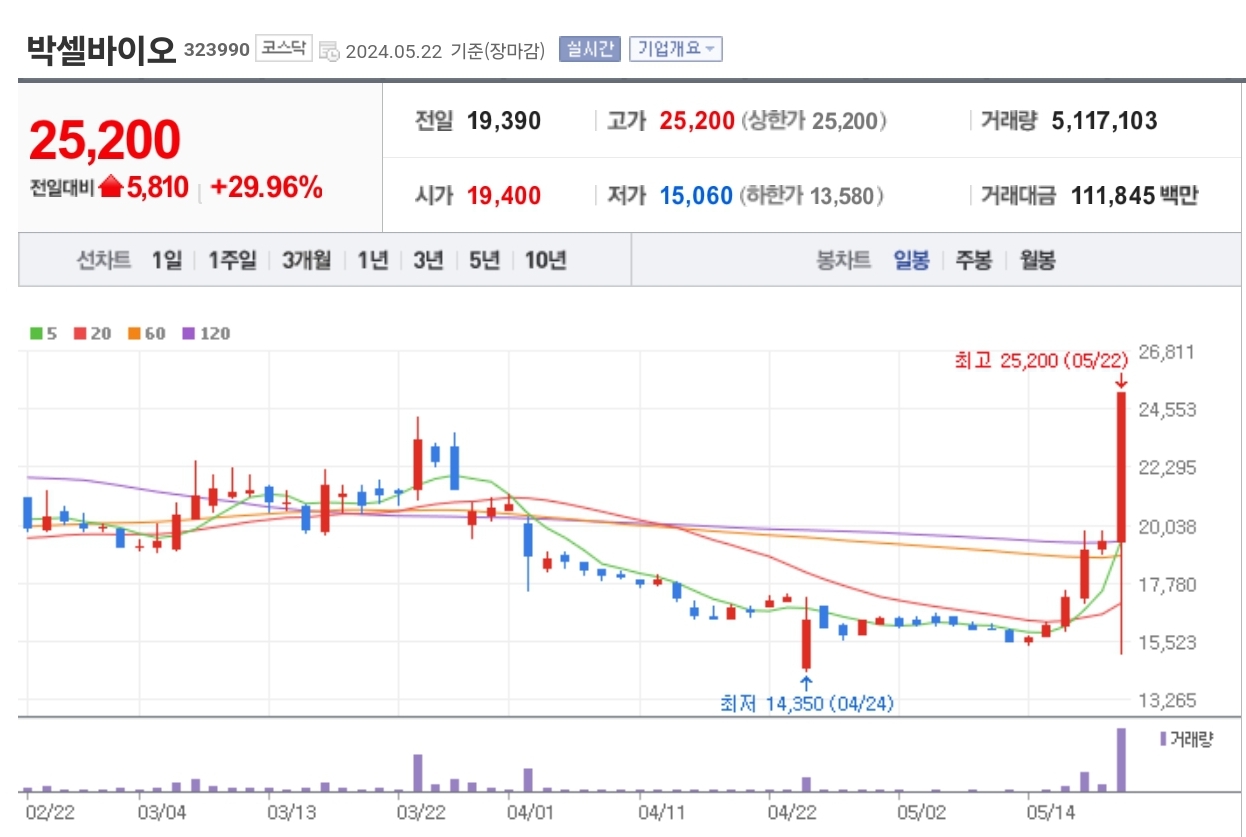Click the +29.96% change rate
This screenshot has width=1246, height=837.
tap(266, 187)
